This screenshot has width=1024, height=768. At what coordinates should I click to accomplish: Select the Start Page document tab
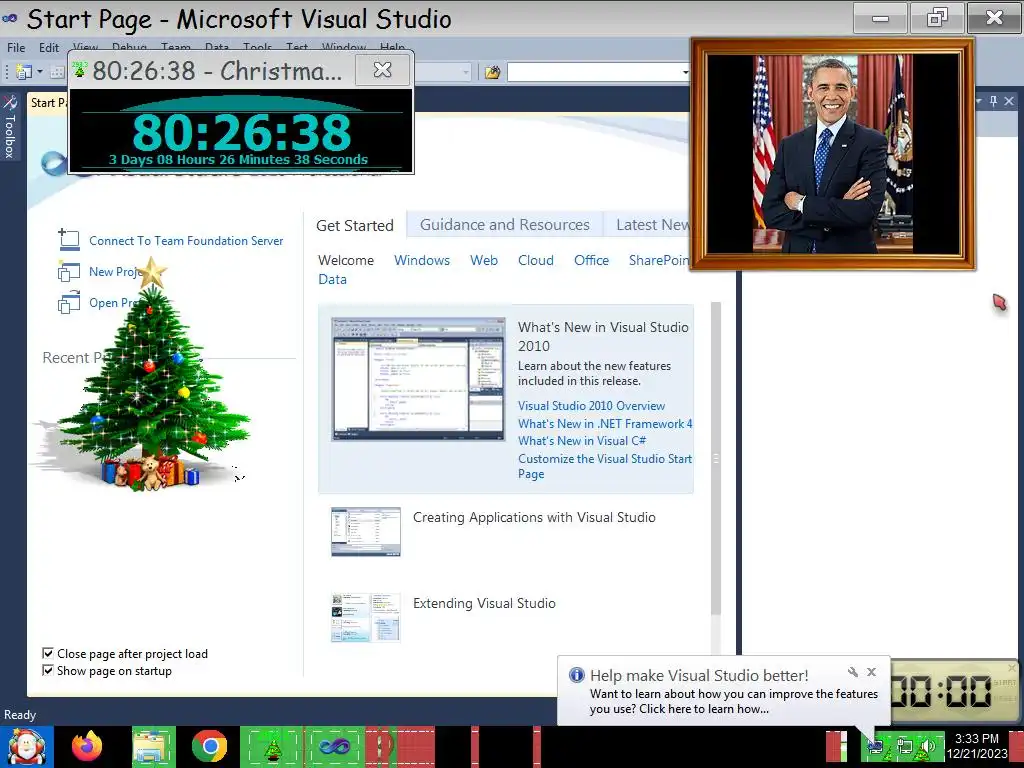(48, 103)
